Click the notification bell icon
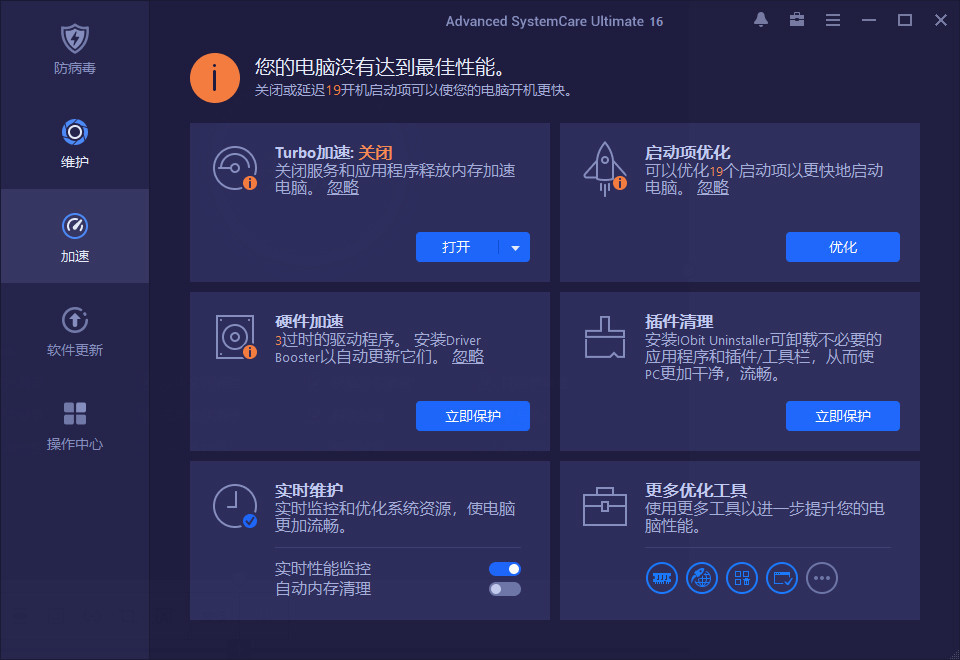The width and height of the screenshot is (960, 660). tap(760, 19)
